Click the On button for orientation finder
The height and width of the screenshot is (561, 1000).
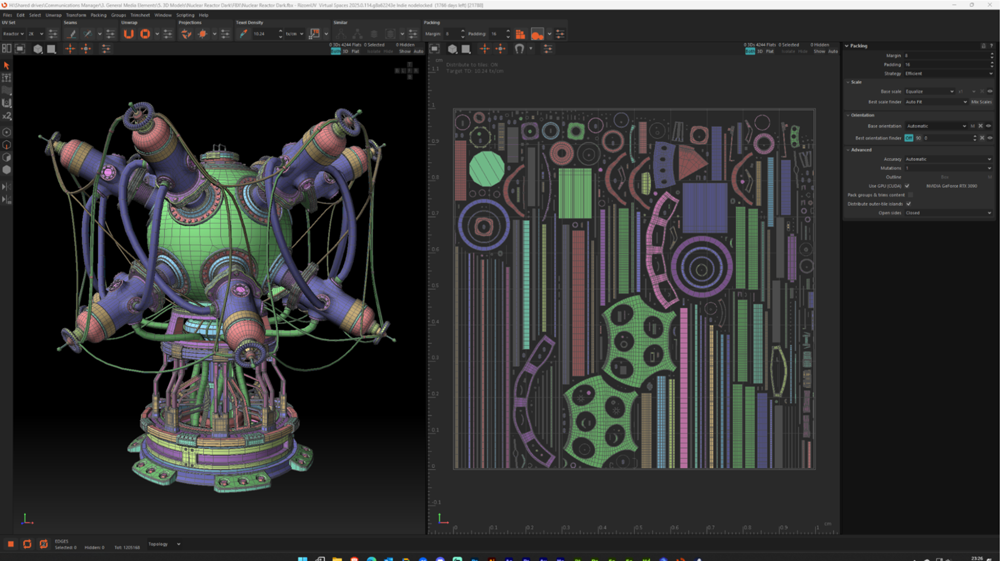(x=909, y=138)
